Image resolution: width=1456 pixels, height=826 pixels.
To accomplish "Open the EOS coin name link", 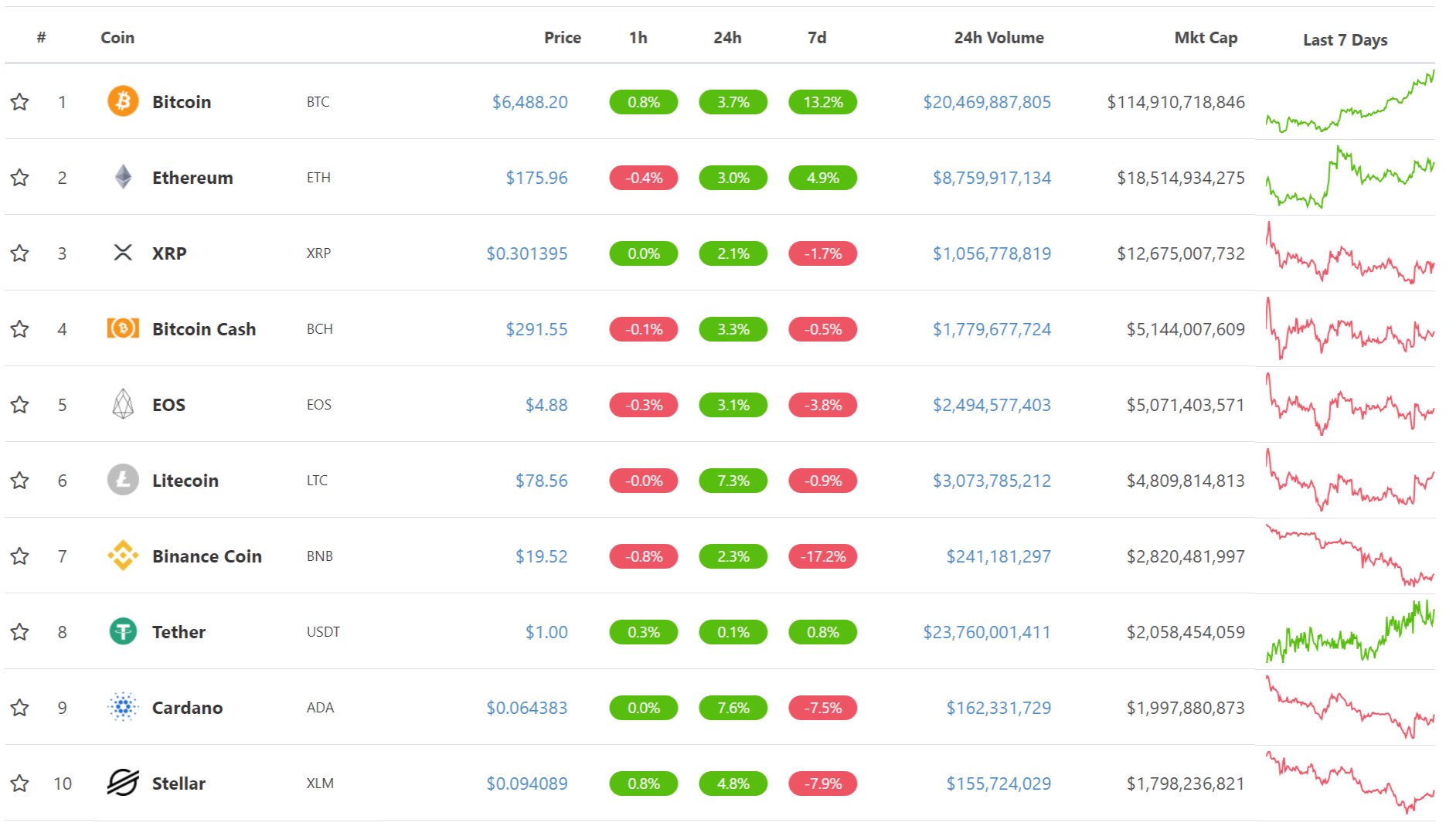I will click(x=168, y=405).
